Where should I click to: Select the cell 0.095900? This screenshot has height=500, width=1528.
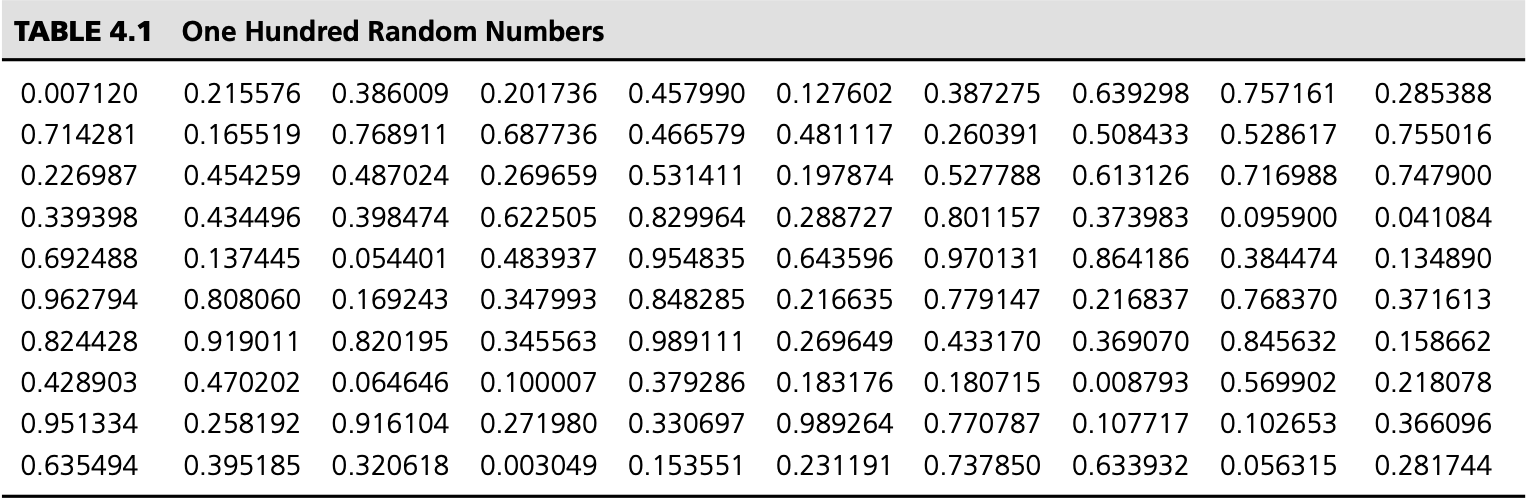click(x=1278, y=218)
